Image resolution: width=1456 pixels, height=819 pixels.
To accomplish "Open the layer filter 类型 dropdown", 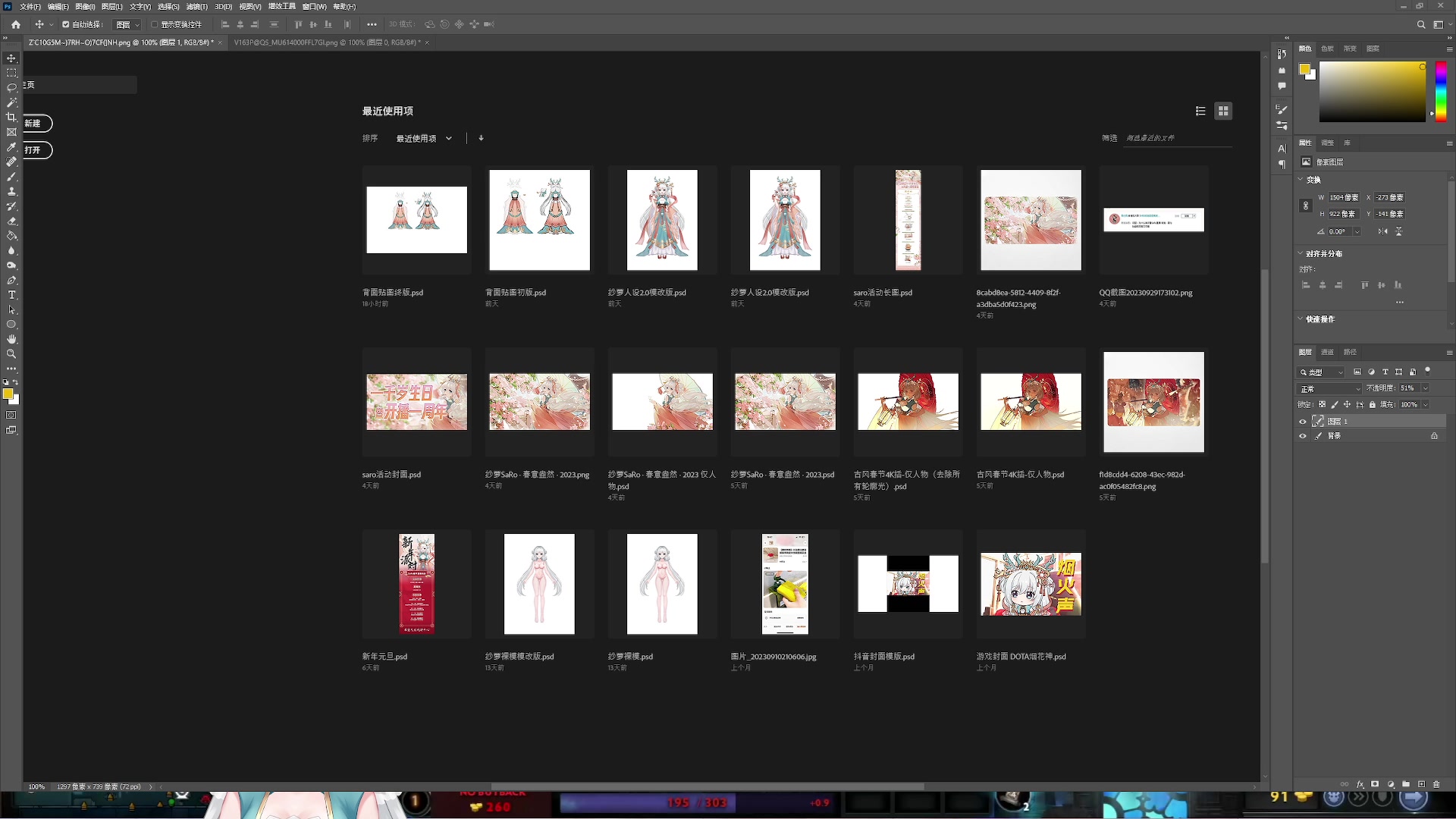I will (1322, 372).
